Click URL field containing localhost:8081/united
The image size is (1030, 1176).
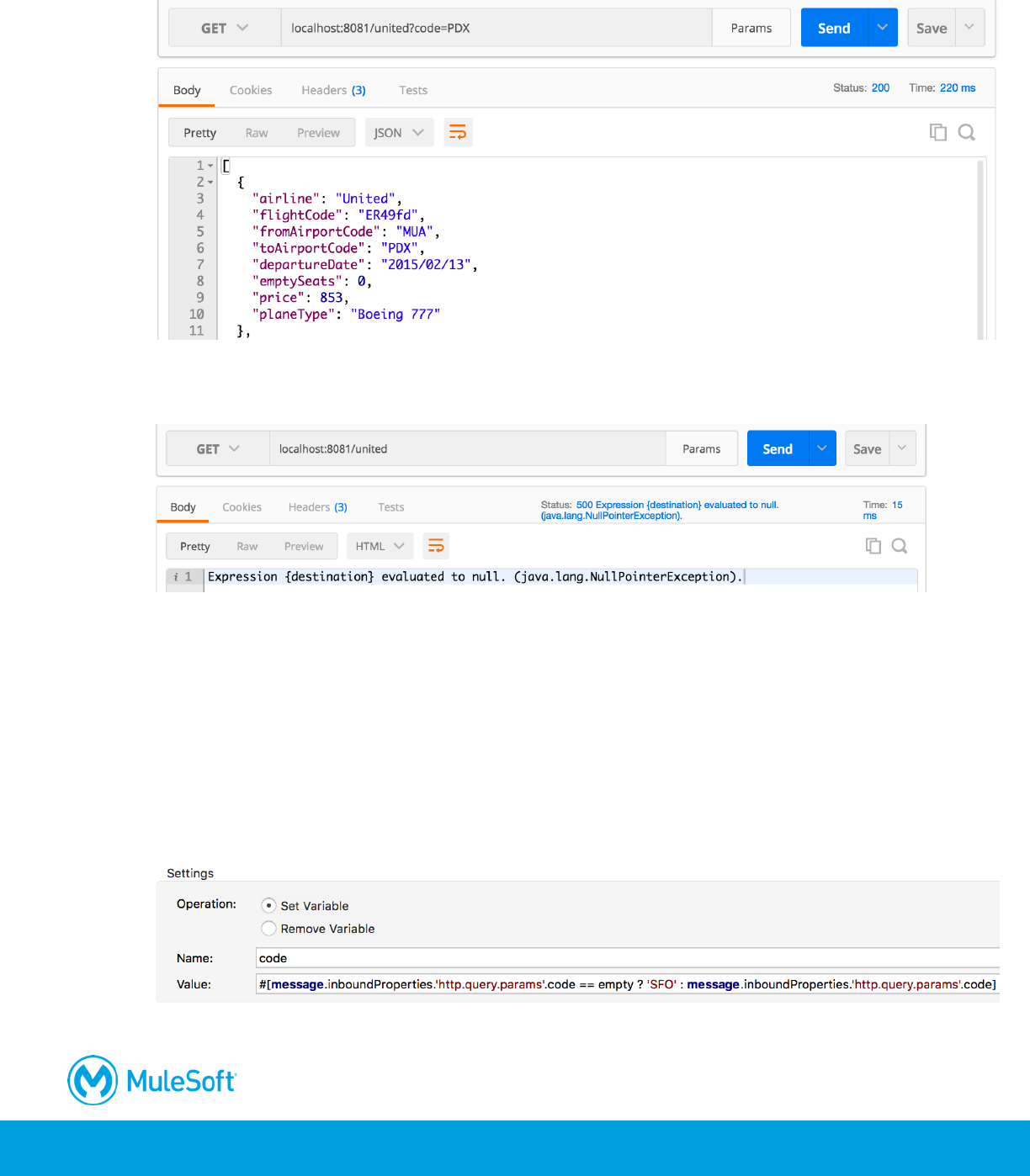point(468,448)
